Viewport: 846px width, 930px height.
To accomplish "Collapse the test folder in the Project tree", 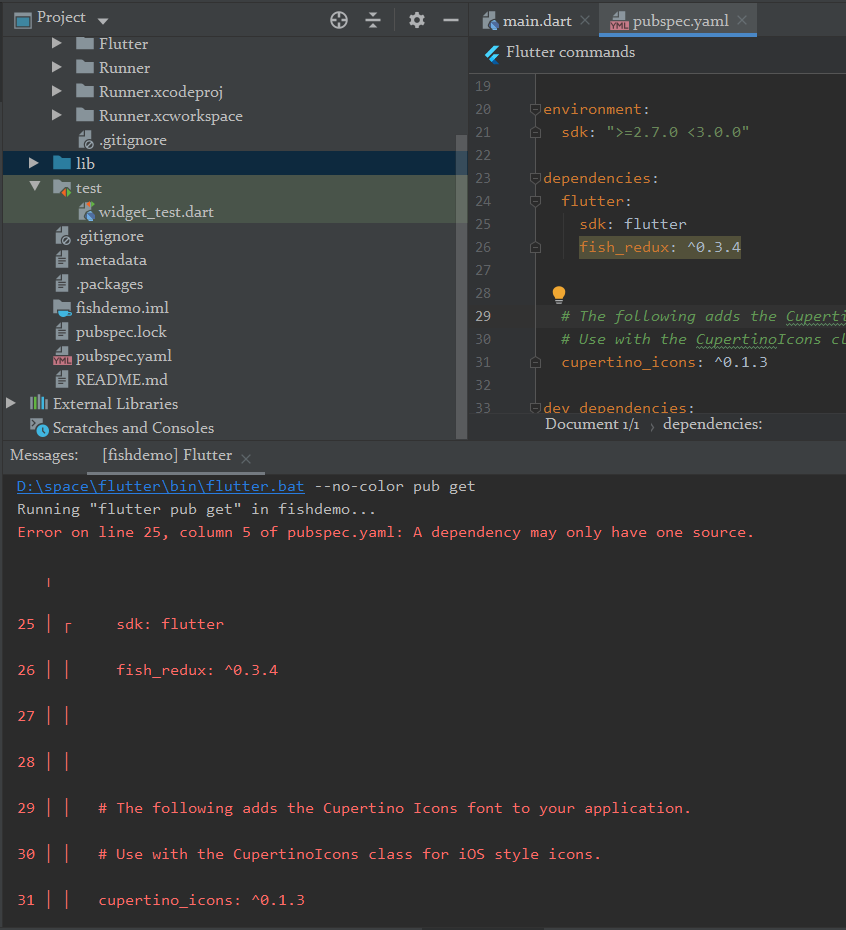I will [34, 187].
